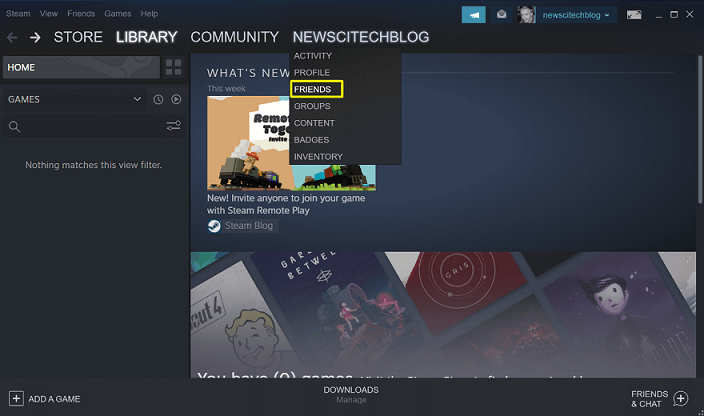Click the HOME button in sidebar
704x416 pixels.
pyautogui.click(x=81, y=67)
